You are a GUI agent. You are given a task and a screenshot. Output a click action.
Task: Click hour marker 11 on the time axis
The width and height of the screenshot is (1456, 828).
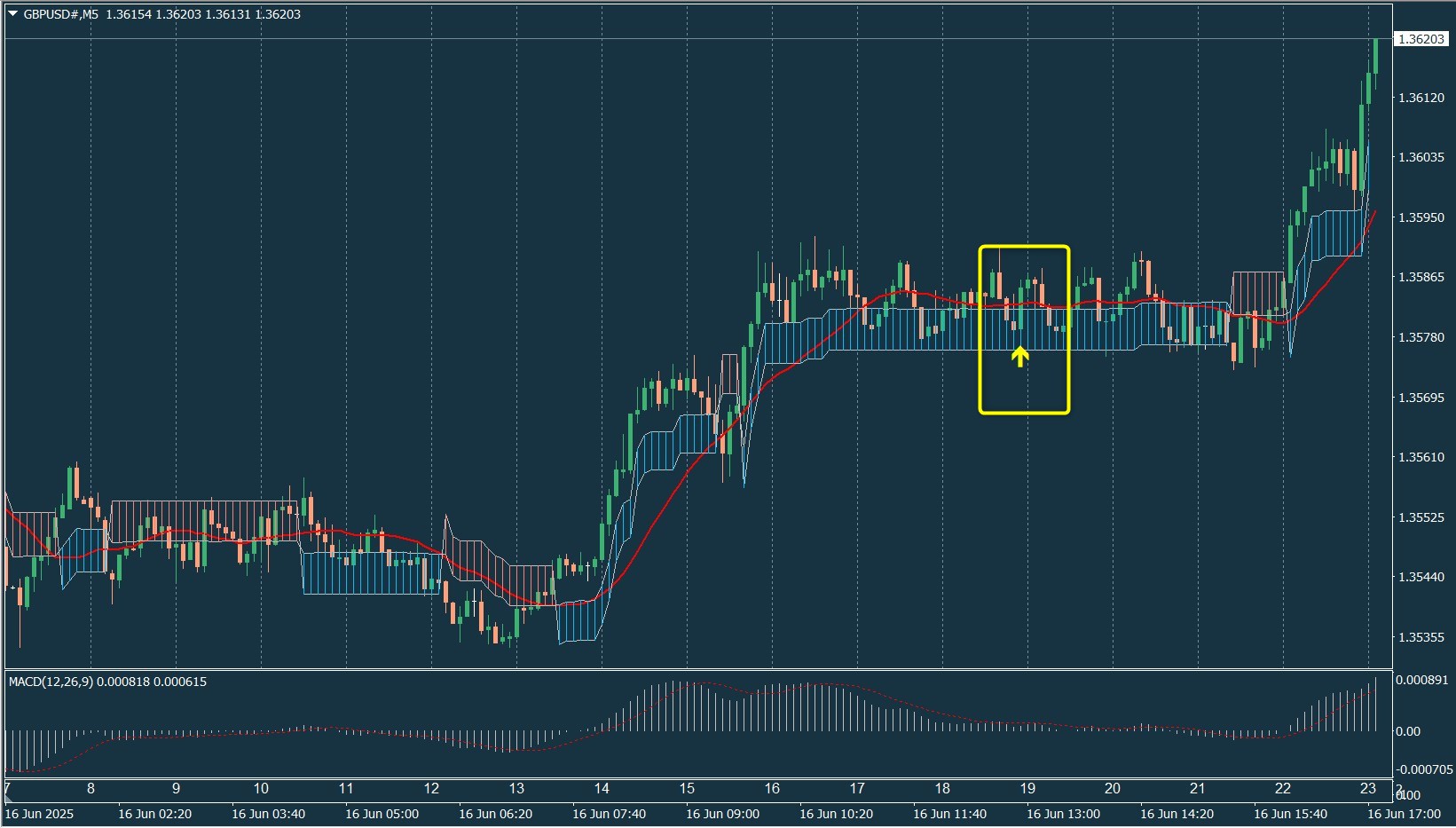[346, 788]
